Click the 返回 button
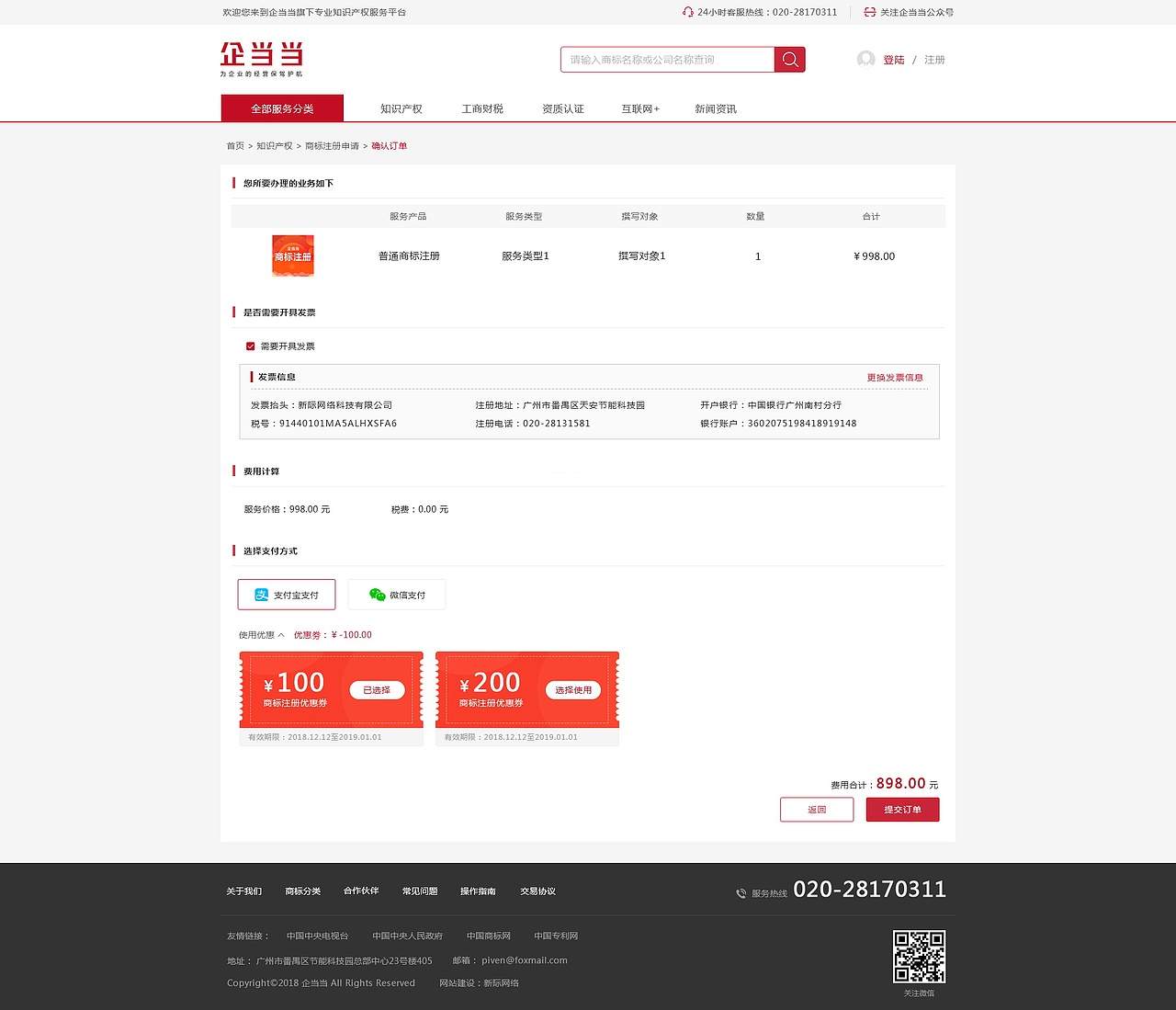The width and height of the screenshot is (1176, 1010). point(817,810)
